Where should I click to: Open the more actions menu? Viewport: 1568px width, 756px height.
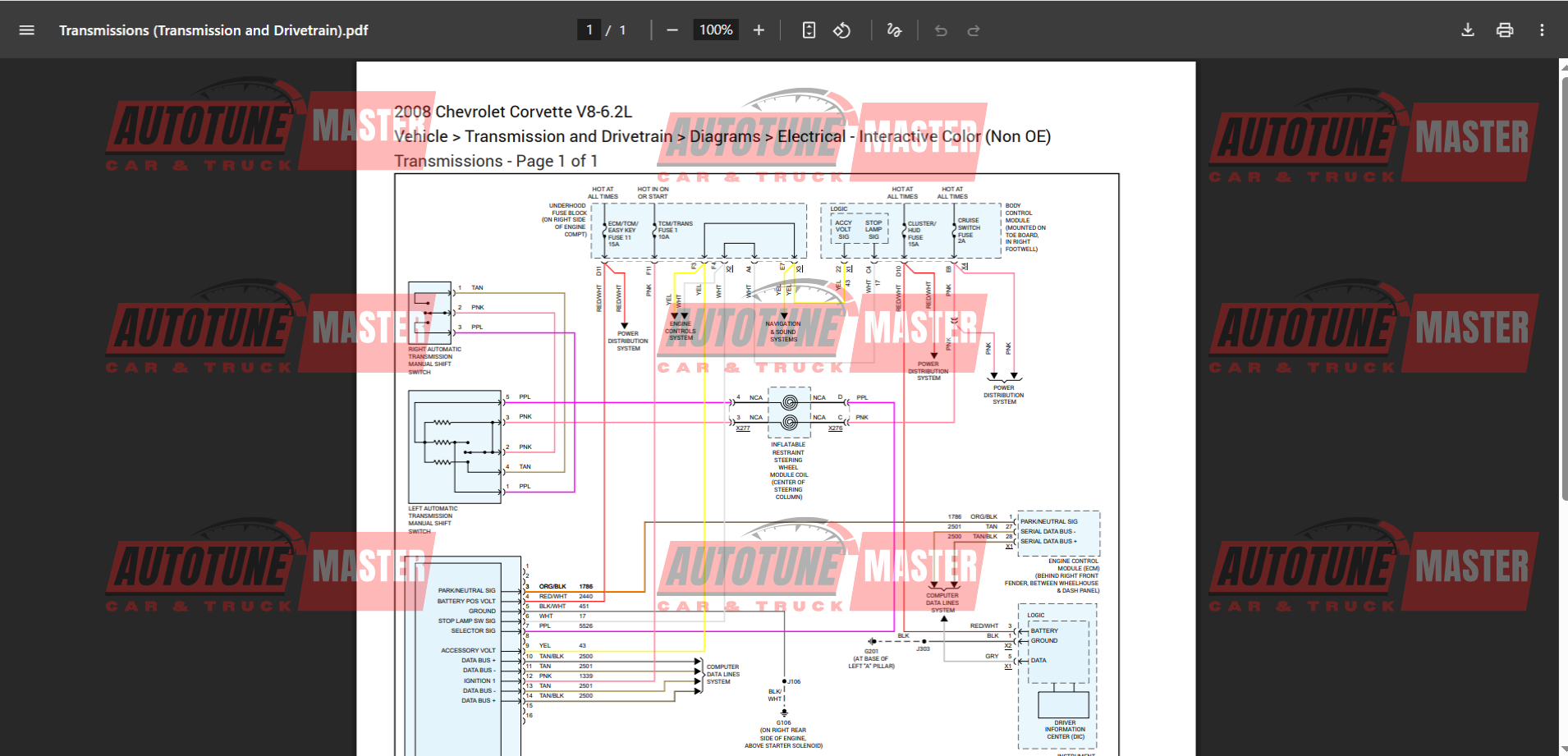[x=1542, y=30]
